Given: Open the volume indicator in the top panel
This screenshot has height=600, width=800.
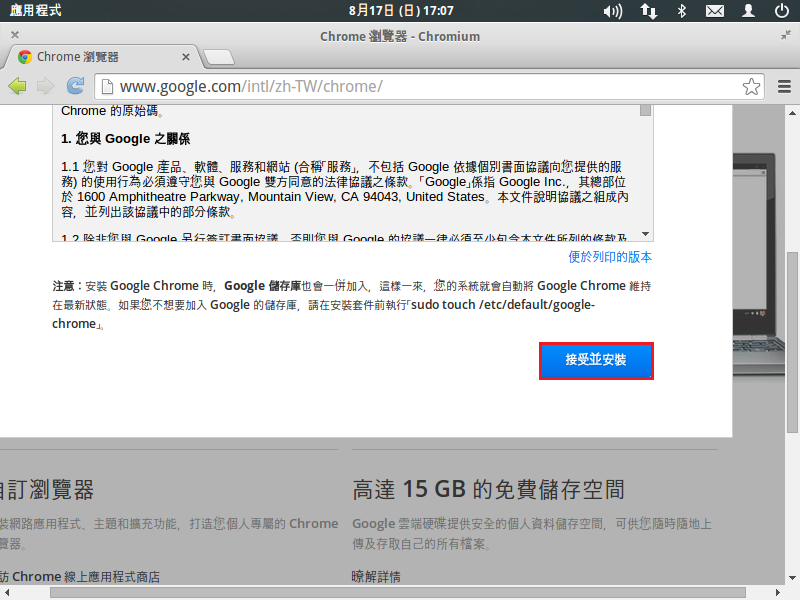Looking at the screenshot, I should point(613,11).
